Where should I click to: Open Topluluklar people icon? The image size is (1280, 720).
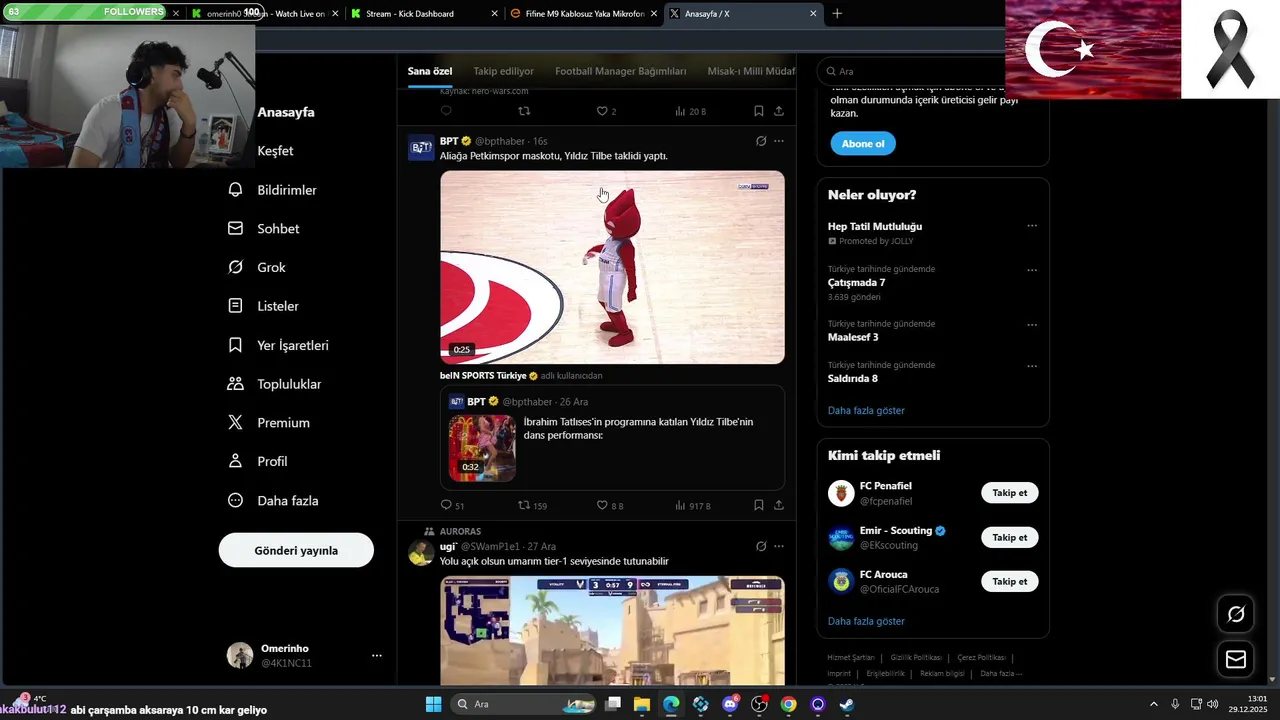tap(235, 384)
